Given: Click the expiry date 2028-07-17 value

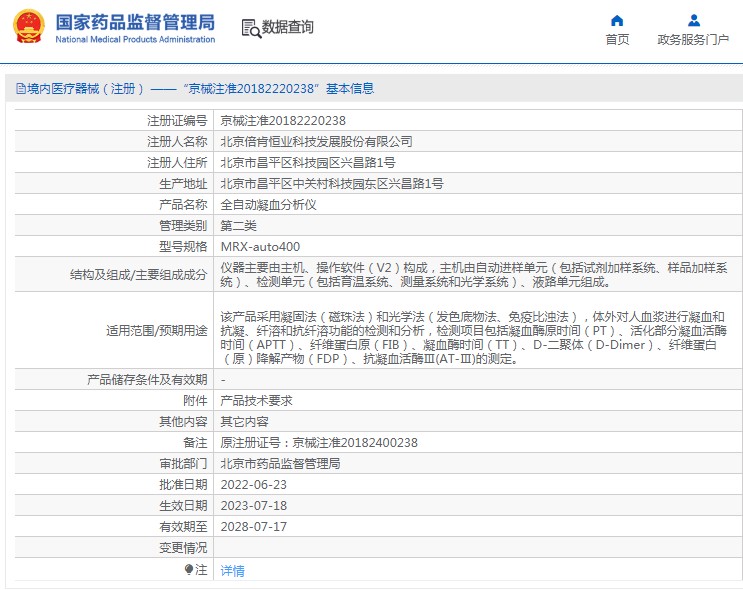Looking at the screenshot, I should click(x=253, y=526).
